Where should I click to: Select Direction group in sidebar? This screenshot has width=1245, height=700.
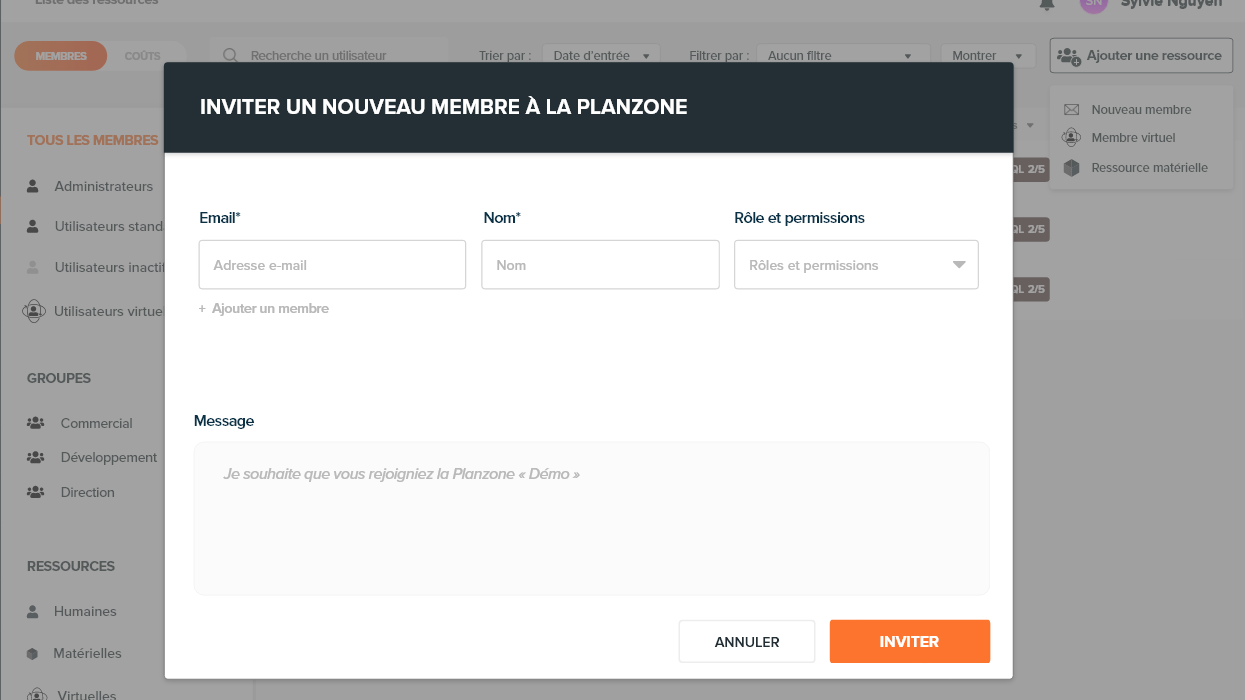87,492
